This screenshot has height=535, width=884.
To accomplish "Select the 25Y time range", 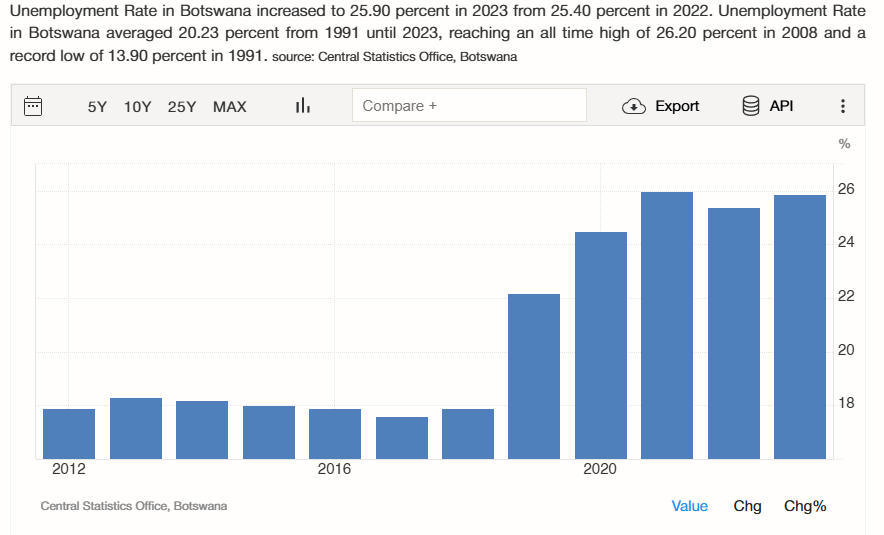I will coord(182,107).
